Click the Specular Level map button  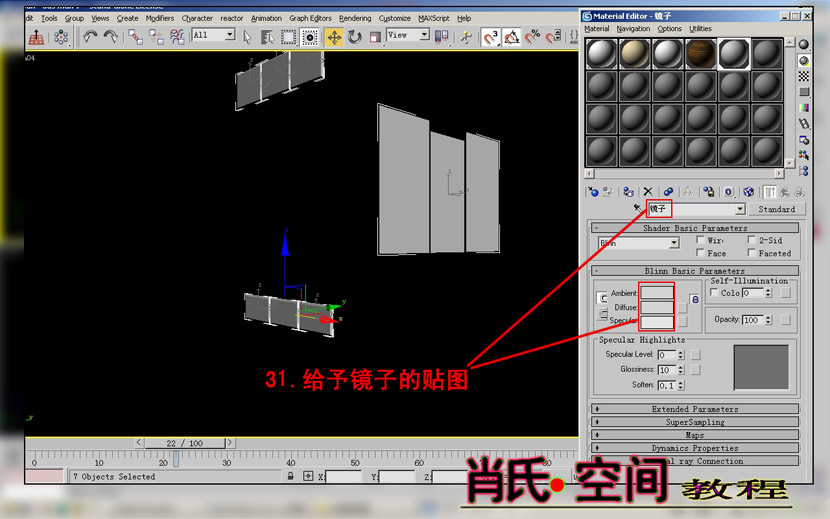pyautogui.click(x=696, y=354)
